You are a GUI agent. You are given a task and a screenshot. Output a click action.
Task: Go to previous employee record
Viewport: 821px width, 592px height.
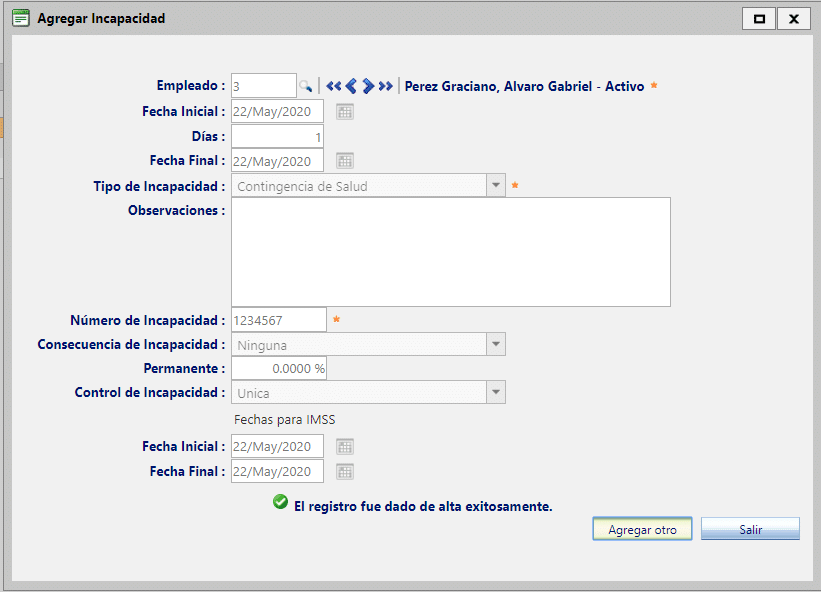[351, 86]
